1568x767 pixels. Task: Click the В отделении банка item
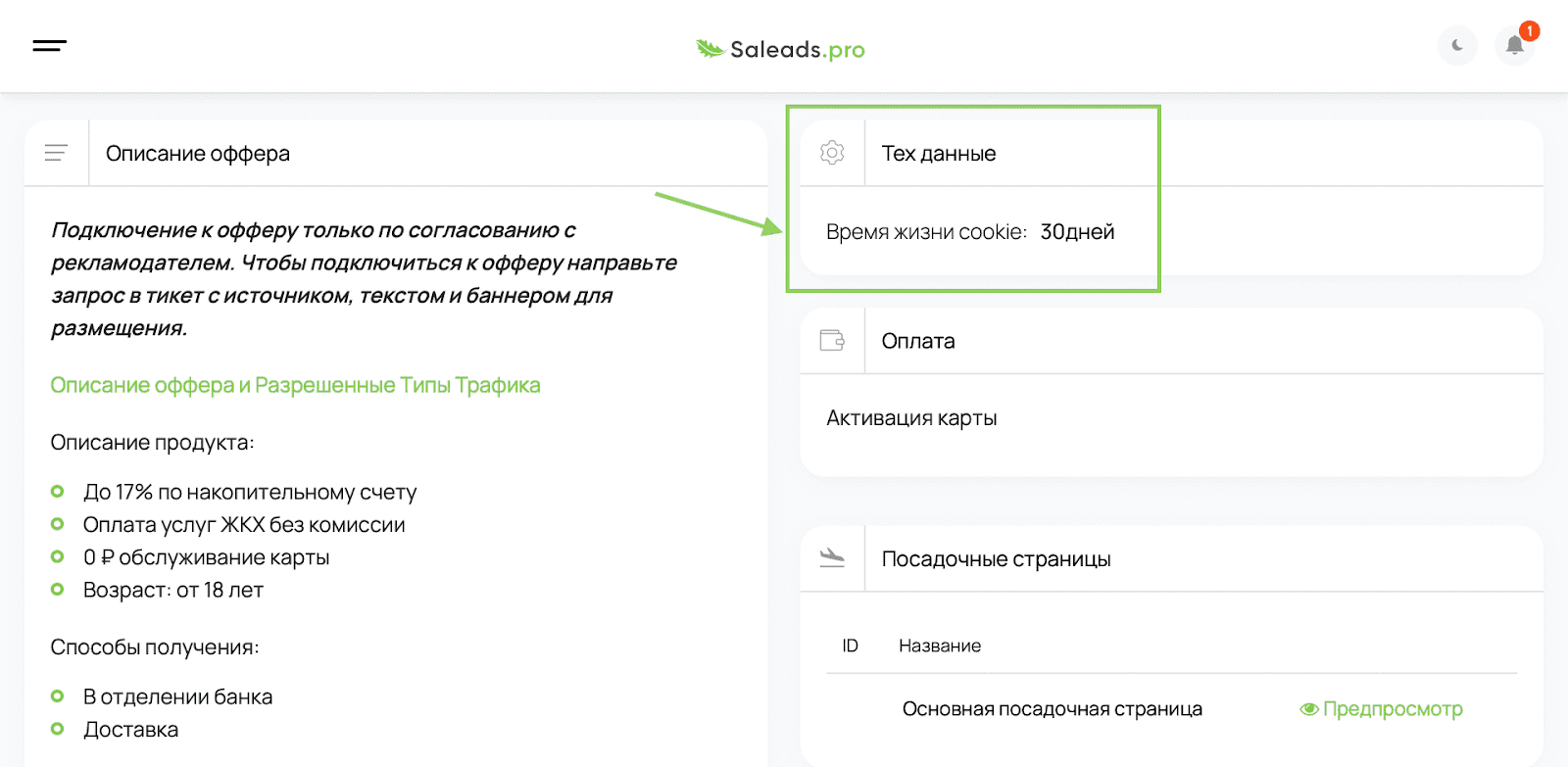coord(177,696)
